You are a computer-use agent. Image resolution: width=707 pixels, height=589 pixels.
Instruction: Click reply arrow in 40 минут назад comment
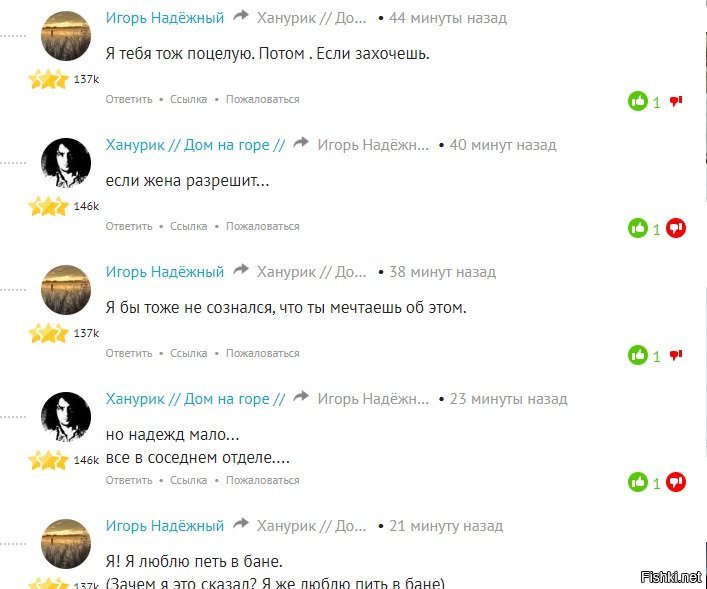pos(301,143)
